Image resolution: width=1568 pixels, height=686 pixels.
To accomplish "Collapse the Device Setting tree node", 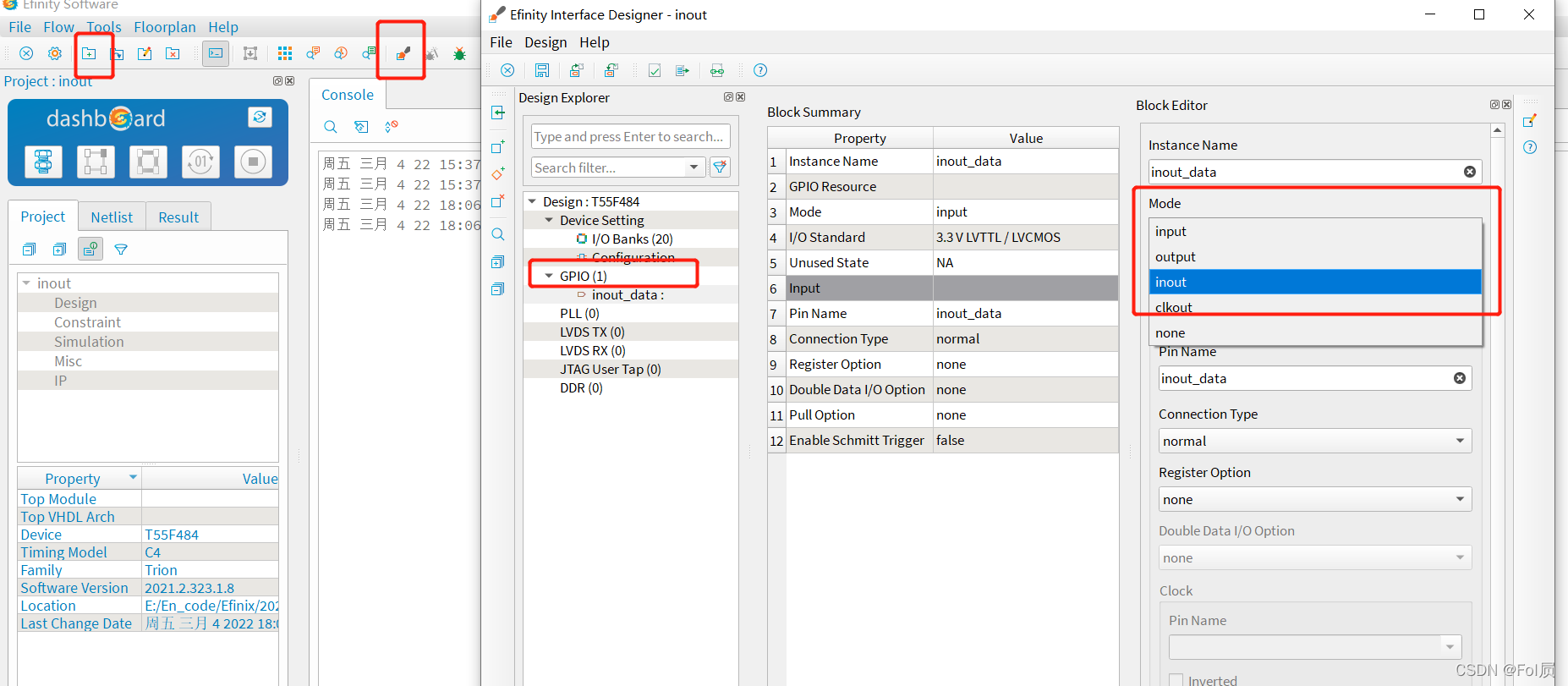I will pyautogui.click(x=549, y=220).
